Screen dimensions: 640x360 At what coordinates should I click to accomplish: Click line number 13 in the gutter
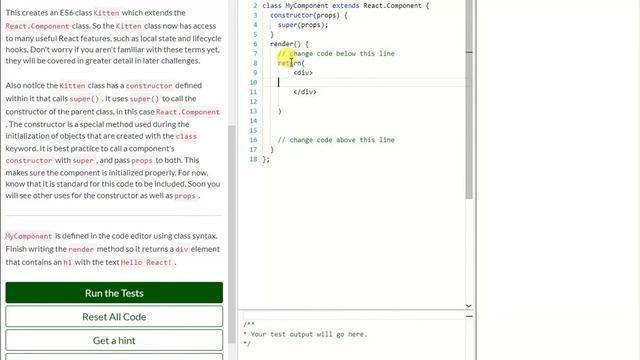point(253,111)
